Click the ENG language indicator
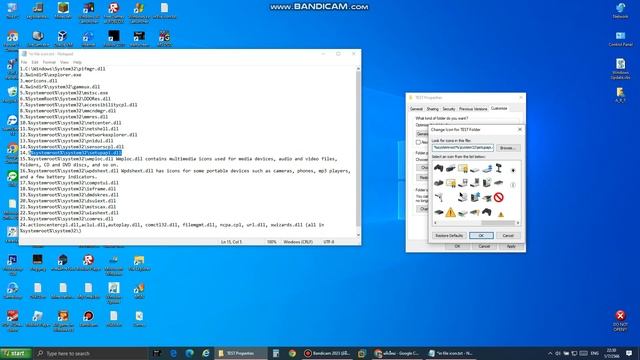This screenshot has width=640, height=360. point(595,353)
